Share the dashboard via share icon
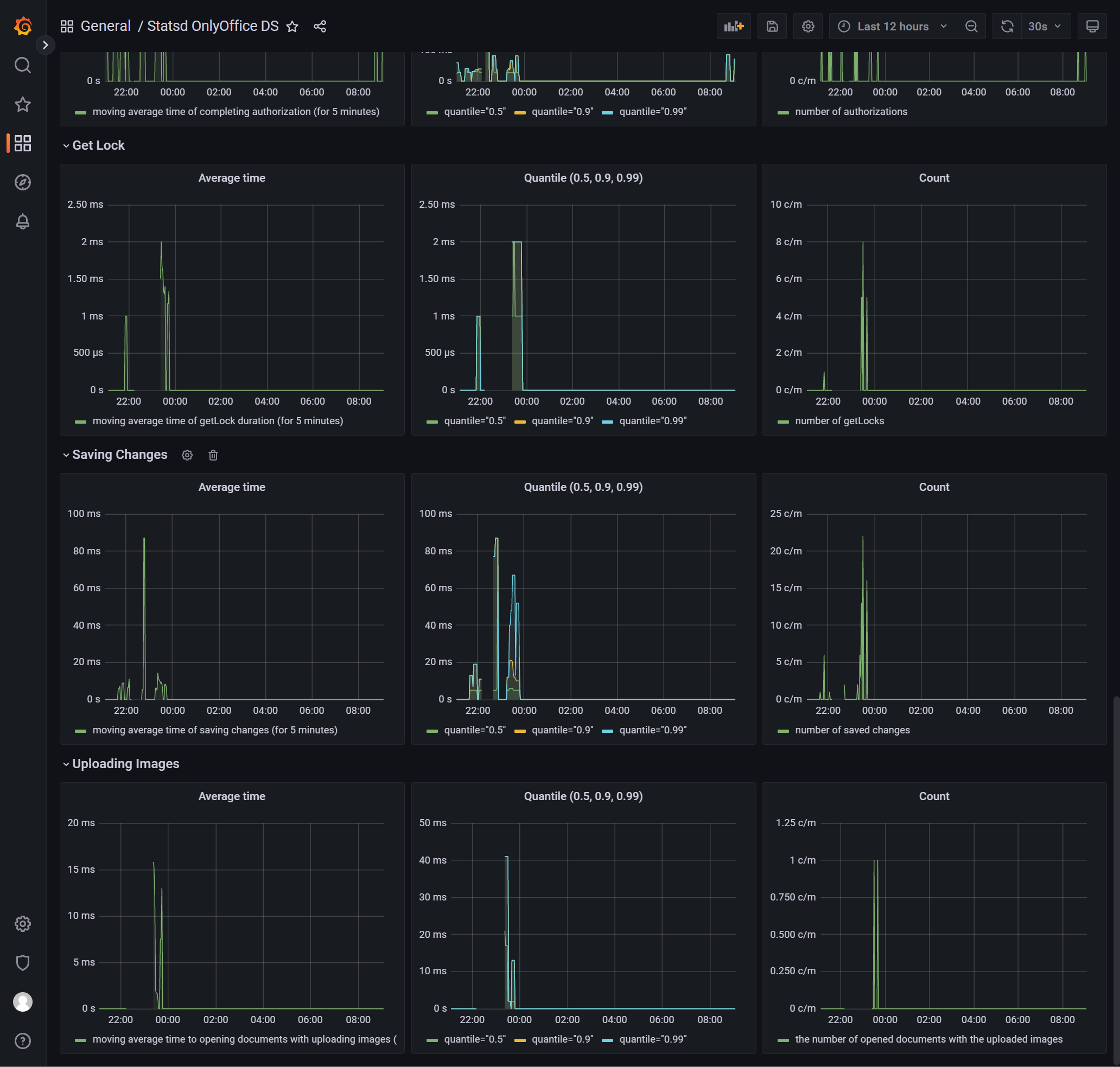The image size is (1120, 1067). (x=320, y=26)
